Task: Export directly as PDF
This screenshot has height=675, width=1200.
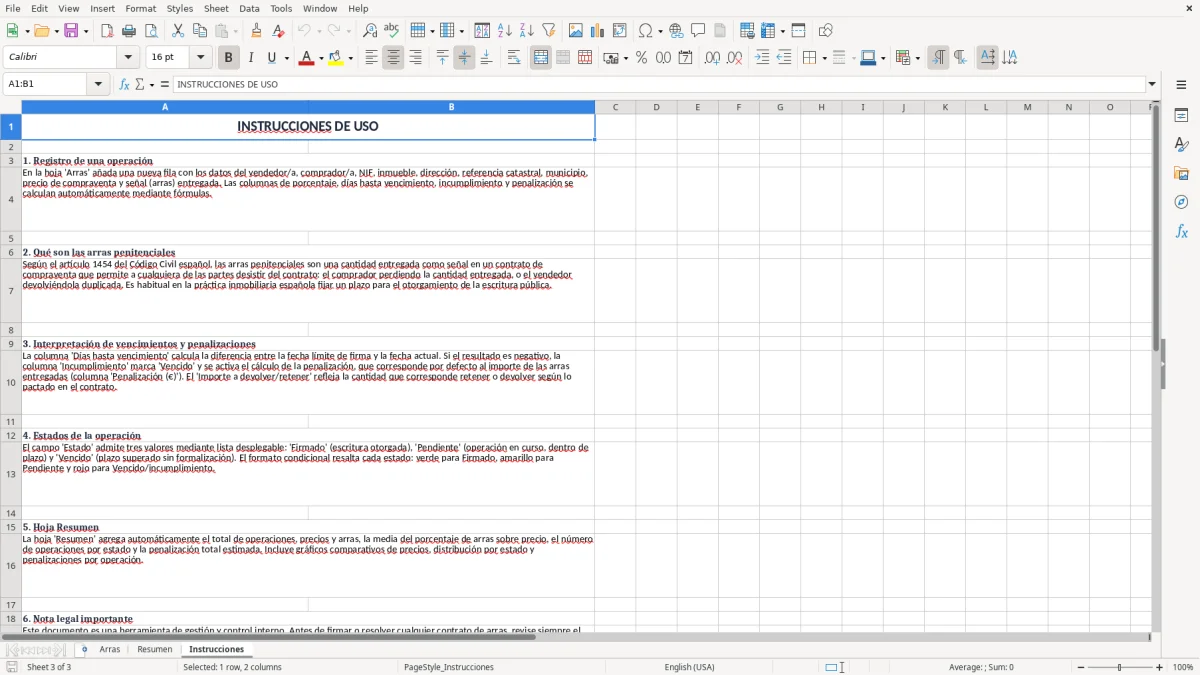Action: pyautogui.click(x=107, y=31)
